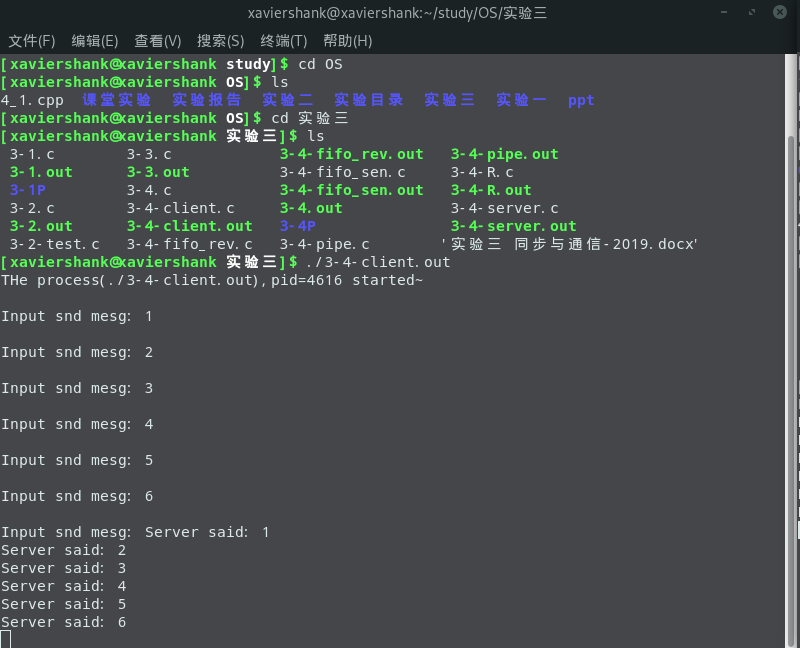Screen dimensions: 800x648
Task: Click the text Server said: 1
Action: click(x=207, y=532)
